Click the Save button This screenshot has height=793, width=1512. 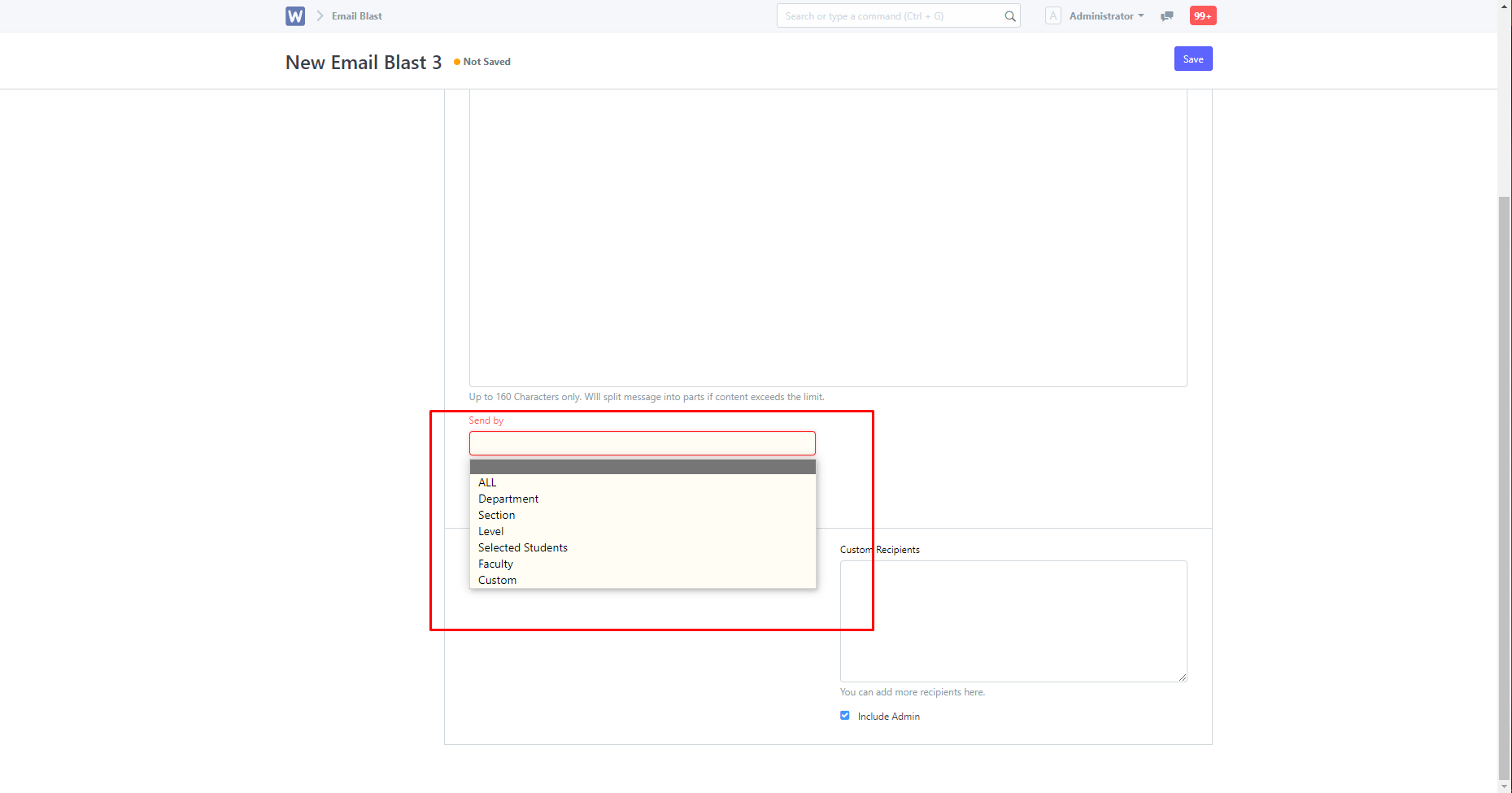pos(1193,59)
